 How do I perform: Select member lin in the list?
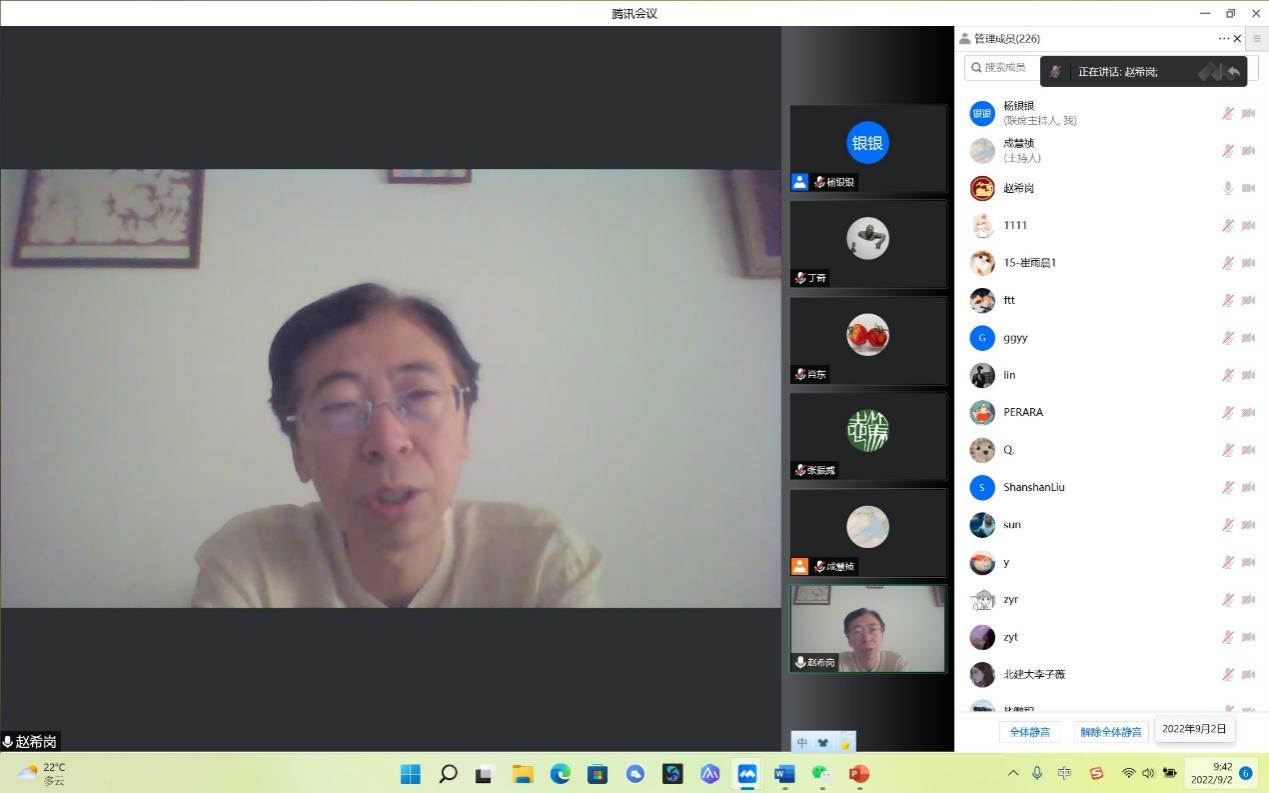tap(1009, 375)
